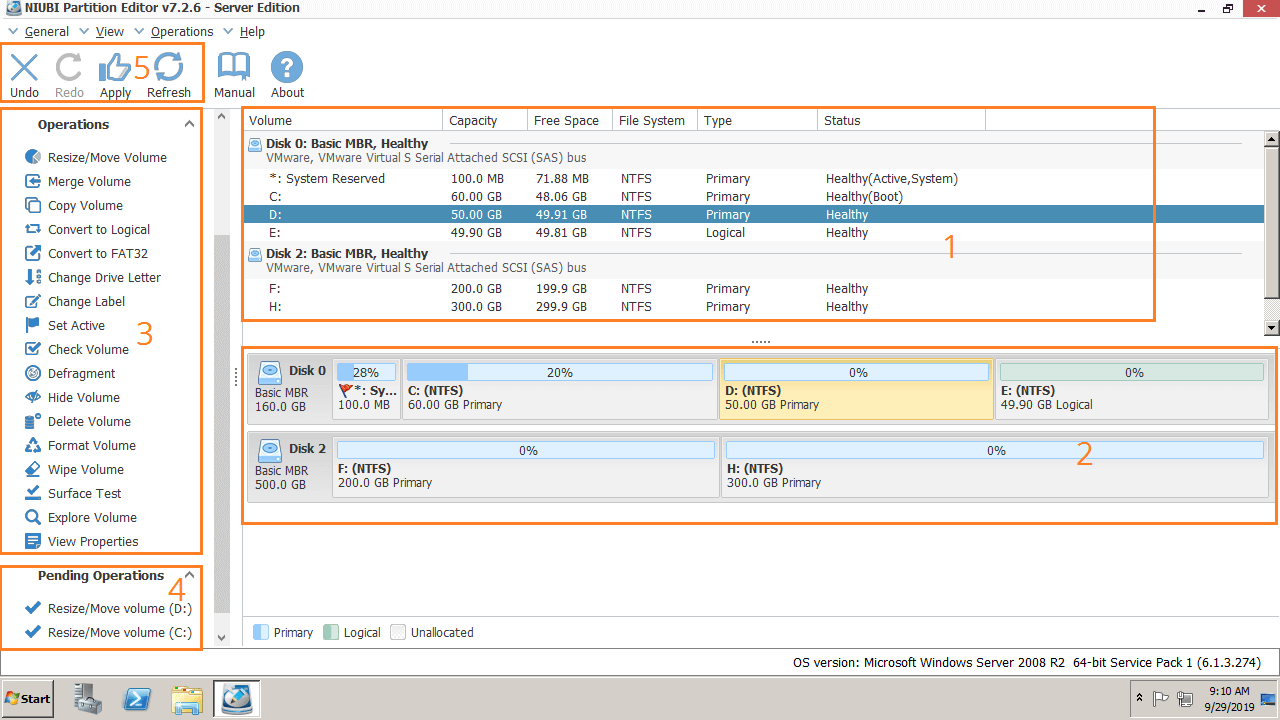1280x720 pixels.
Task: Open the Manual book icon
Action: tap(234, 68)
